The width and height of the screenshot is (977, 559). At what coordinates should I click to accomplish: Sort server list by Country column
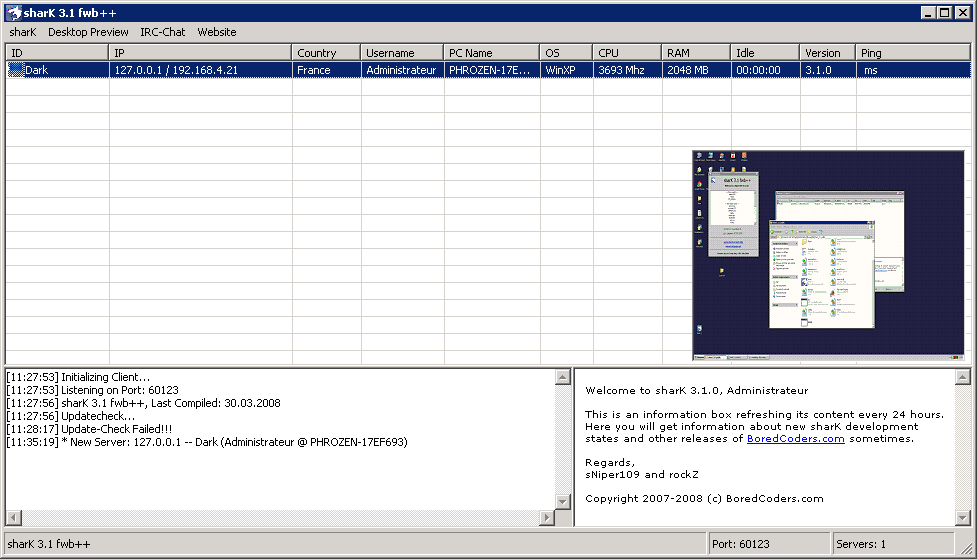point(326,53)
